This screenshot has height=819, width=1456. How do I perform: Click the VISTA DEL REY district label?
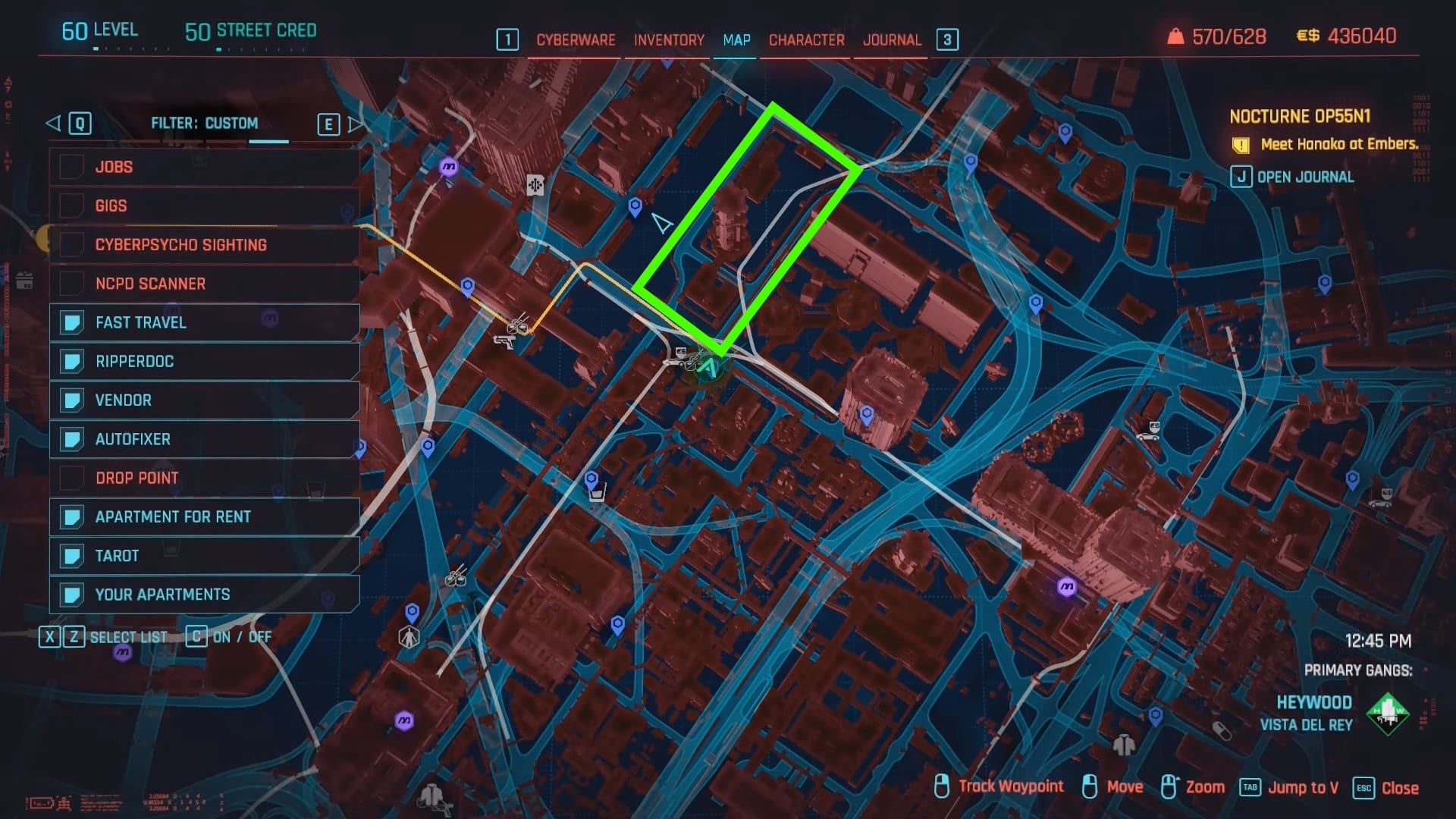[1306, 725]
